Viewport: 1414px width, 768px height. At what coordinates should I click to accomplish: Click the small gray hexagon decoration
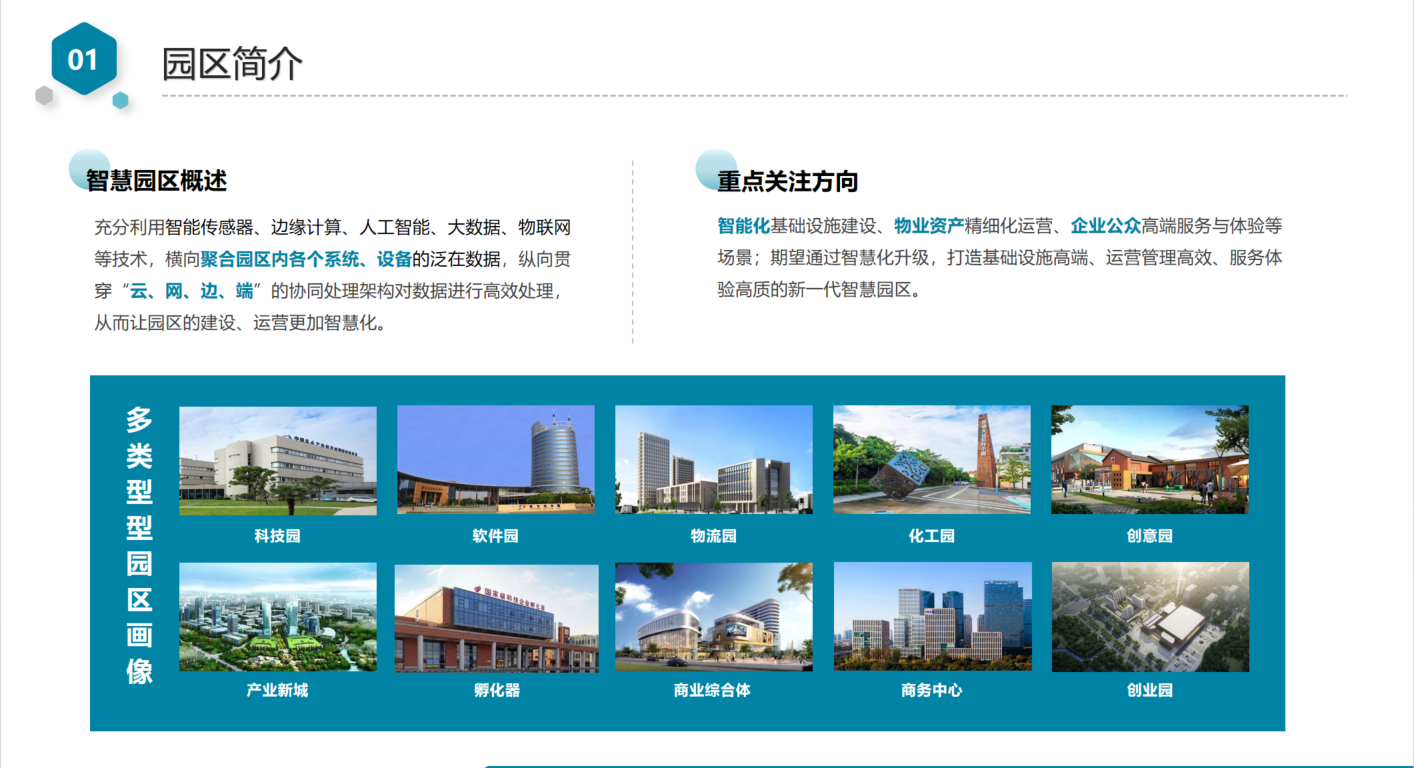(44, 95)
